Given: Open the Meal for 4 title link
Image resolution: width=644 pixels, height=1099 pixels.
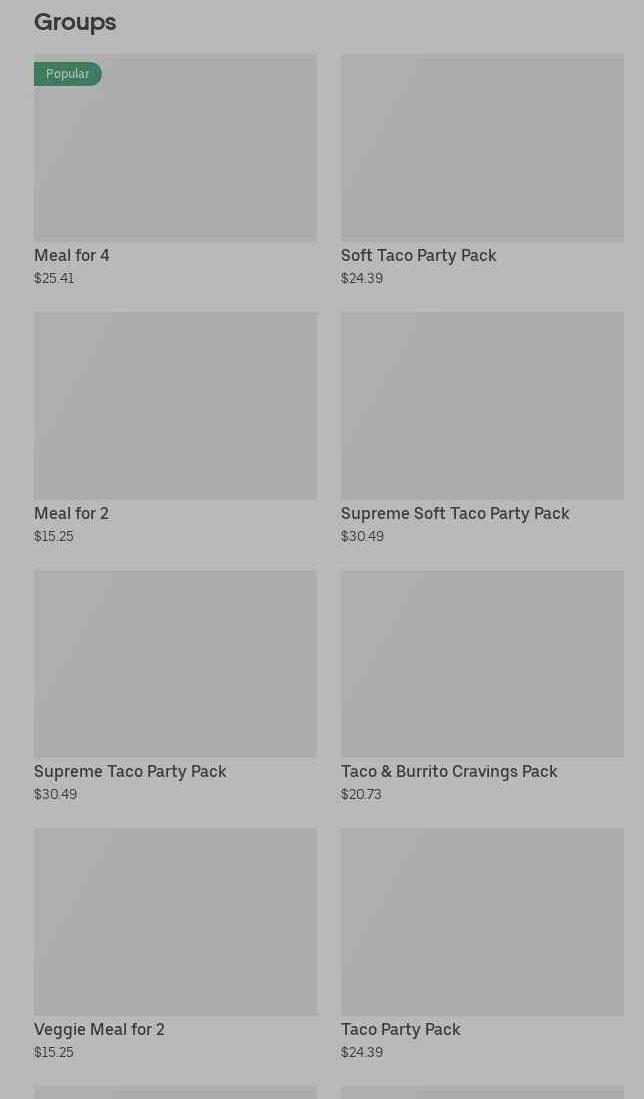Looking at the screenshot, I should point(72,256).
